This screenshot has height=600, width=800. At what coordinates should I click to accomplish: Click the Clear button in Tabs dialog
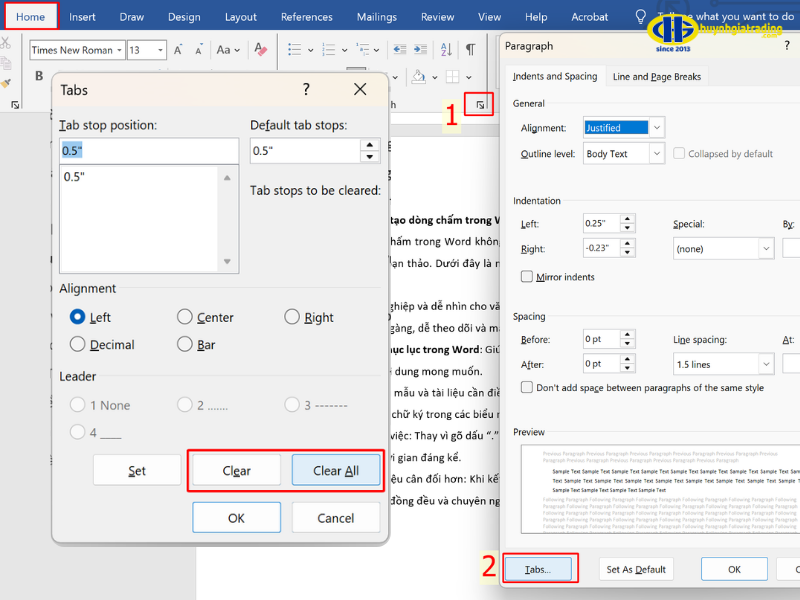pos(236,470)
